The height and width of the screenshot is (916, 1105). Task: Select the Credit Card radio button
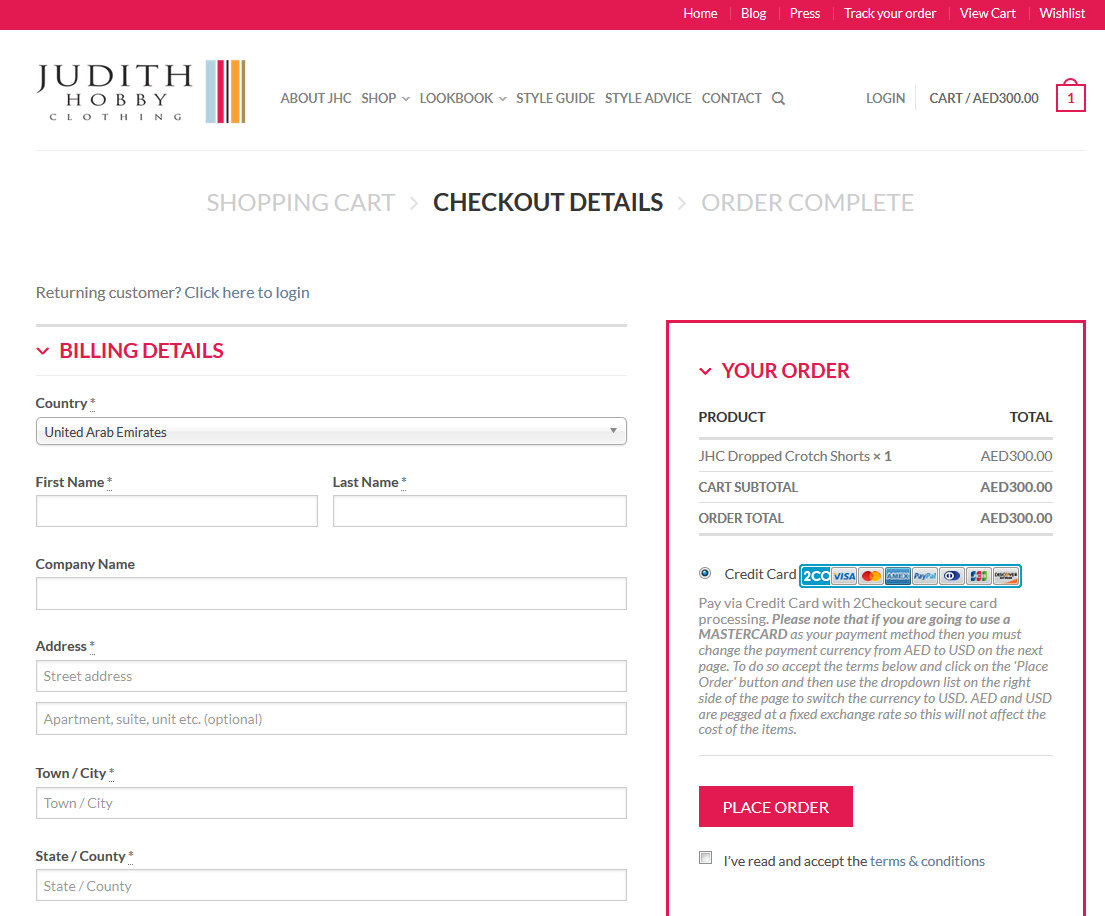tap(705, 574)
